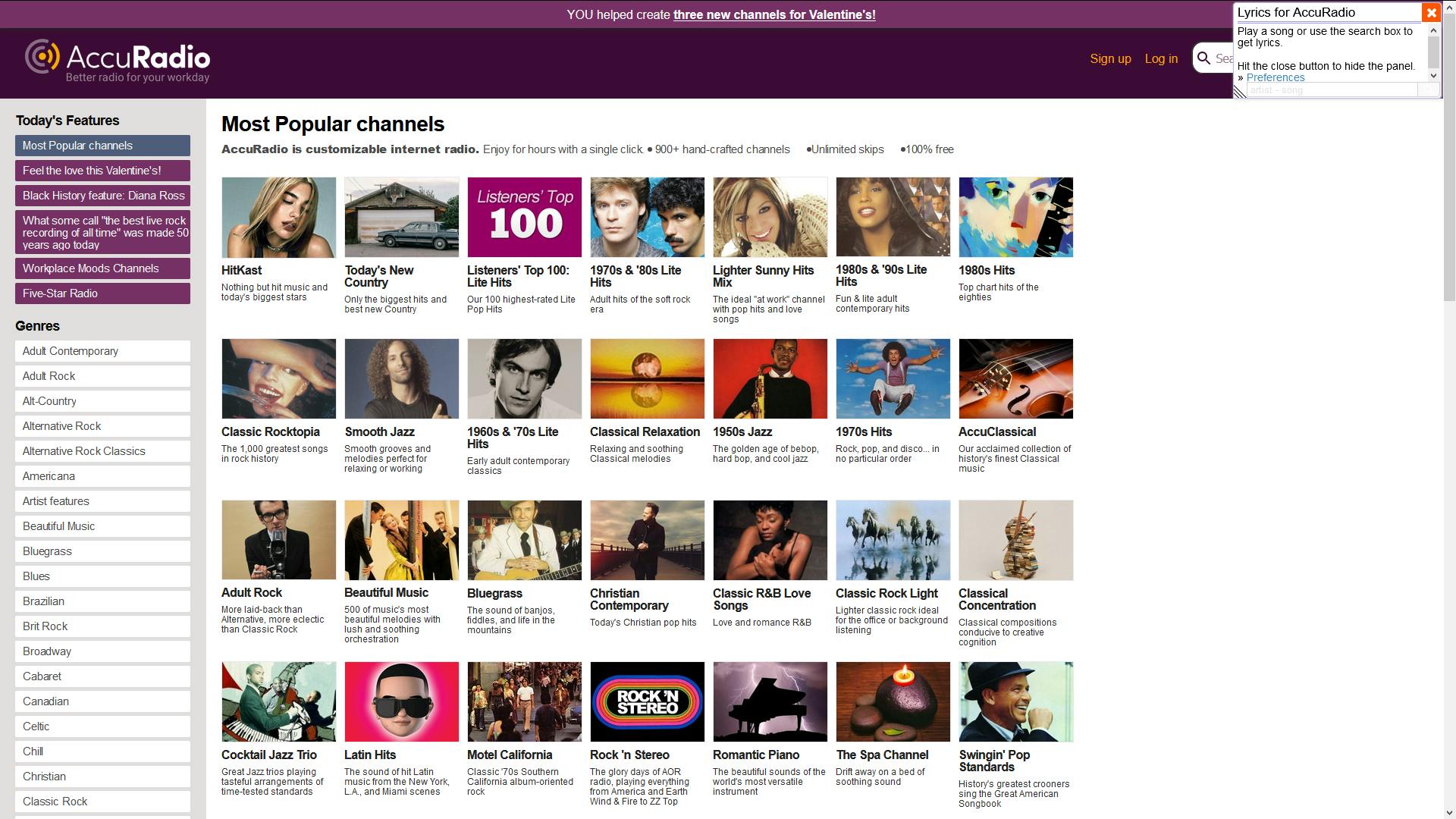Open Five-Star Radio
This screenshot has width=1456, height=819.
(x=102, y=293)
